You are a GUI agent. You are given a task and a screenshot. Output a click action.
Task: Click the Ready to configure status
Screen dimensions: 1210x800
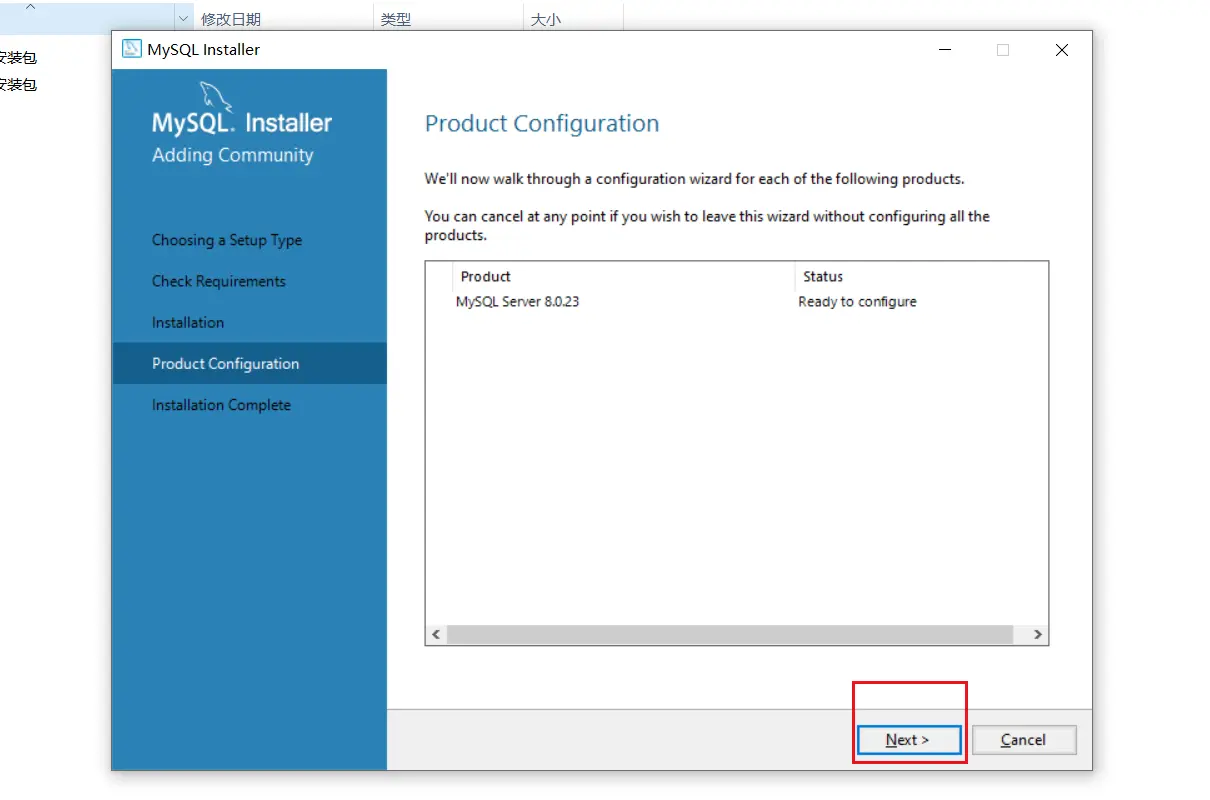[x=857, y=301]
